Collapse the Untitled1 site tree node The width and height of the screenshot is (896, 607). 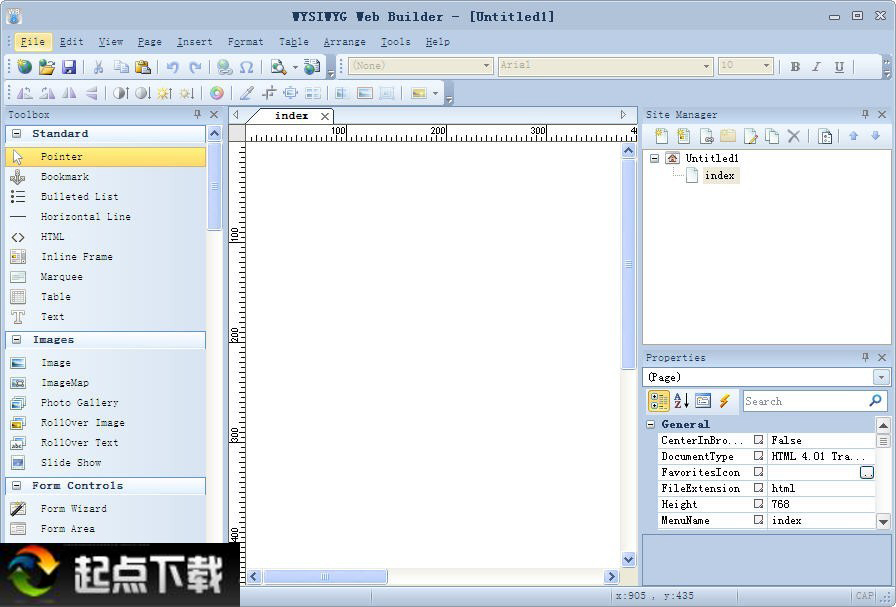tap(655, 158)
